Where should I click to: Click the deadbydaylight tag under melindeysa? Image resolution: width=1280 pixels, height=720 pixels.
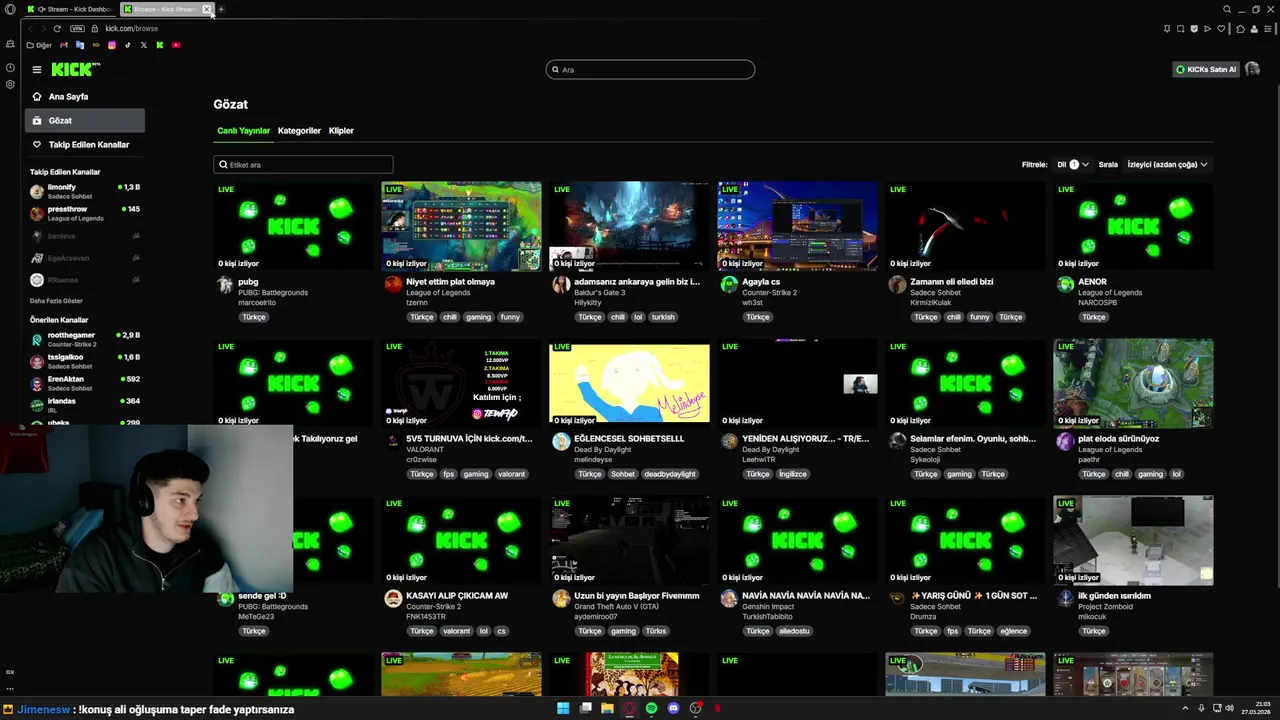coord(669,474)
